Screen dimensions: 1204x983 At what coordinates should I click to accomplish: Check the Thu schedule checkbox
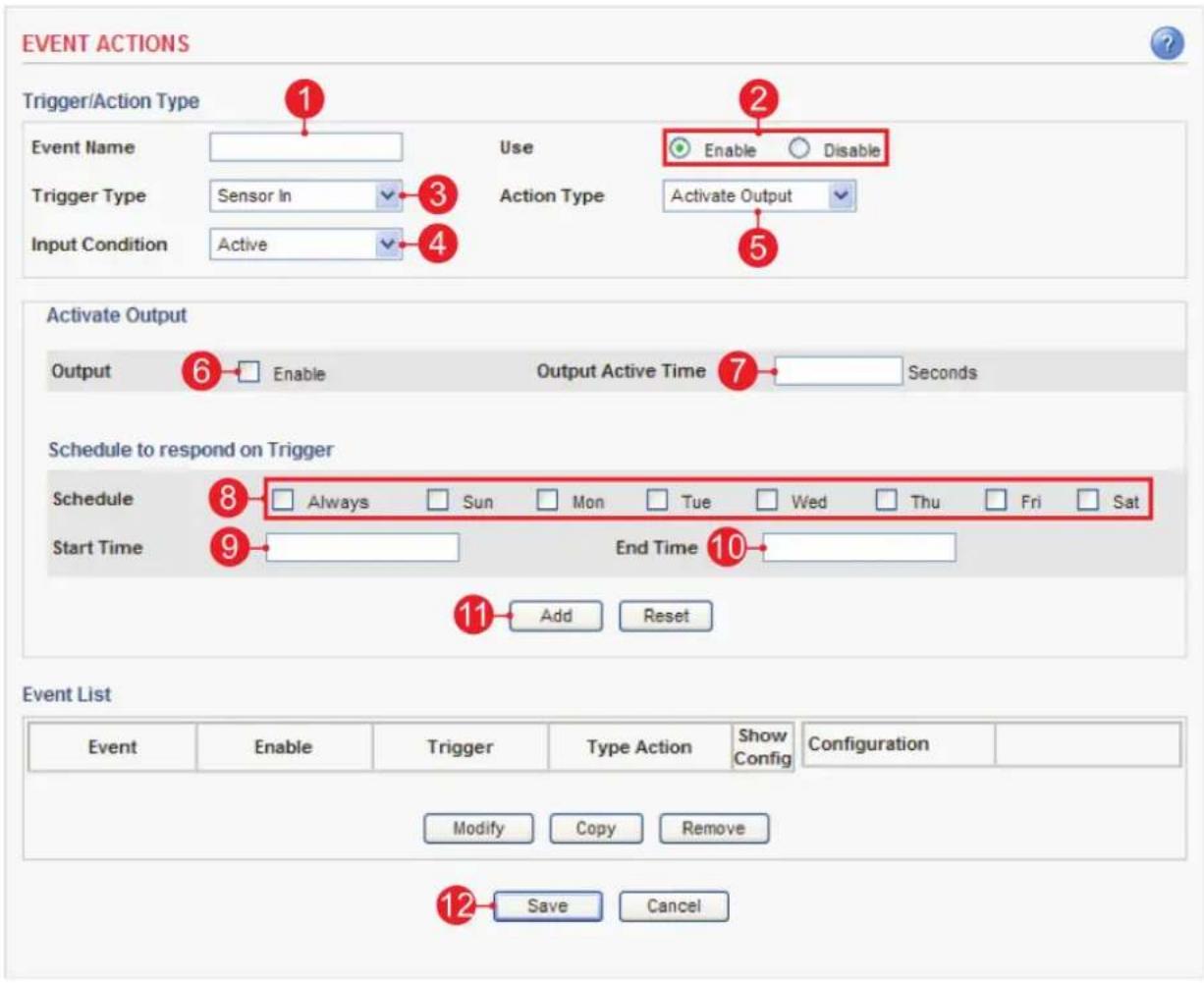(887, 501)
